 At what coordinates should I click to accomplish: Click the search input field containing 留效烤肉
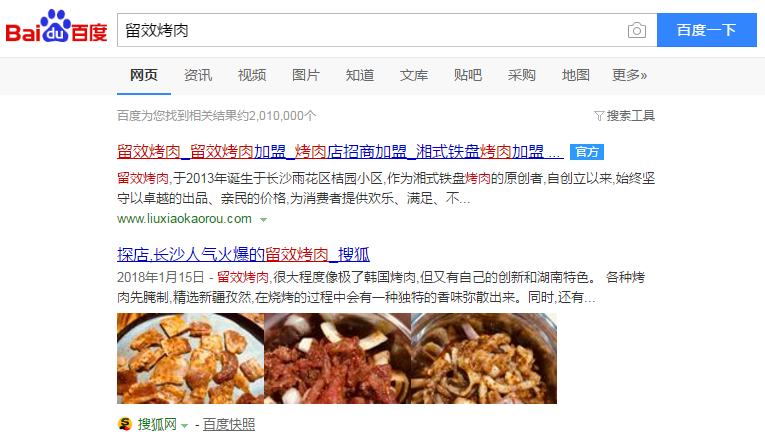[x=371, y=30]
